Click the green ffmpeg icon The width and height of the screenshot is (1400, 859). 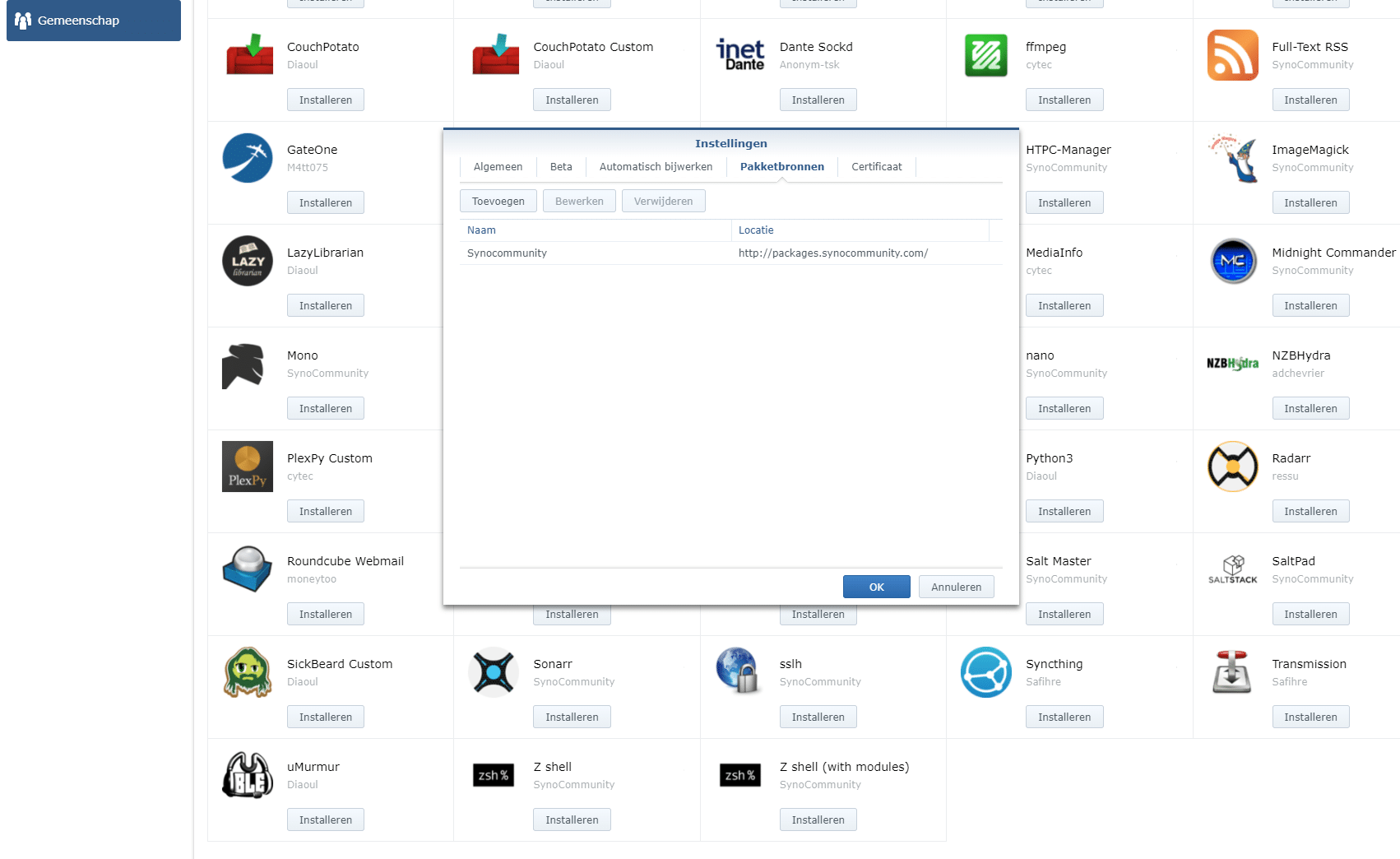tap(986, 55)
